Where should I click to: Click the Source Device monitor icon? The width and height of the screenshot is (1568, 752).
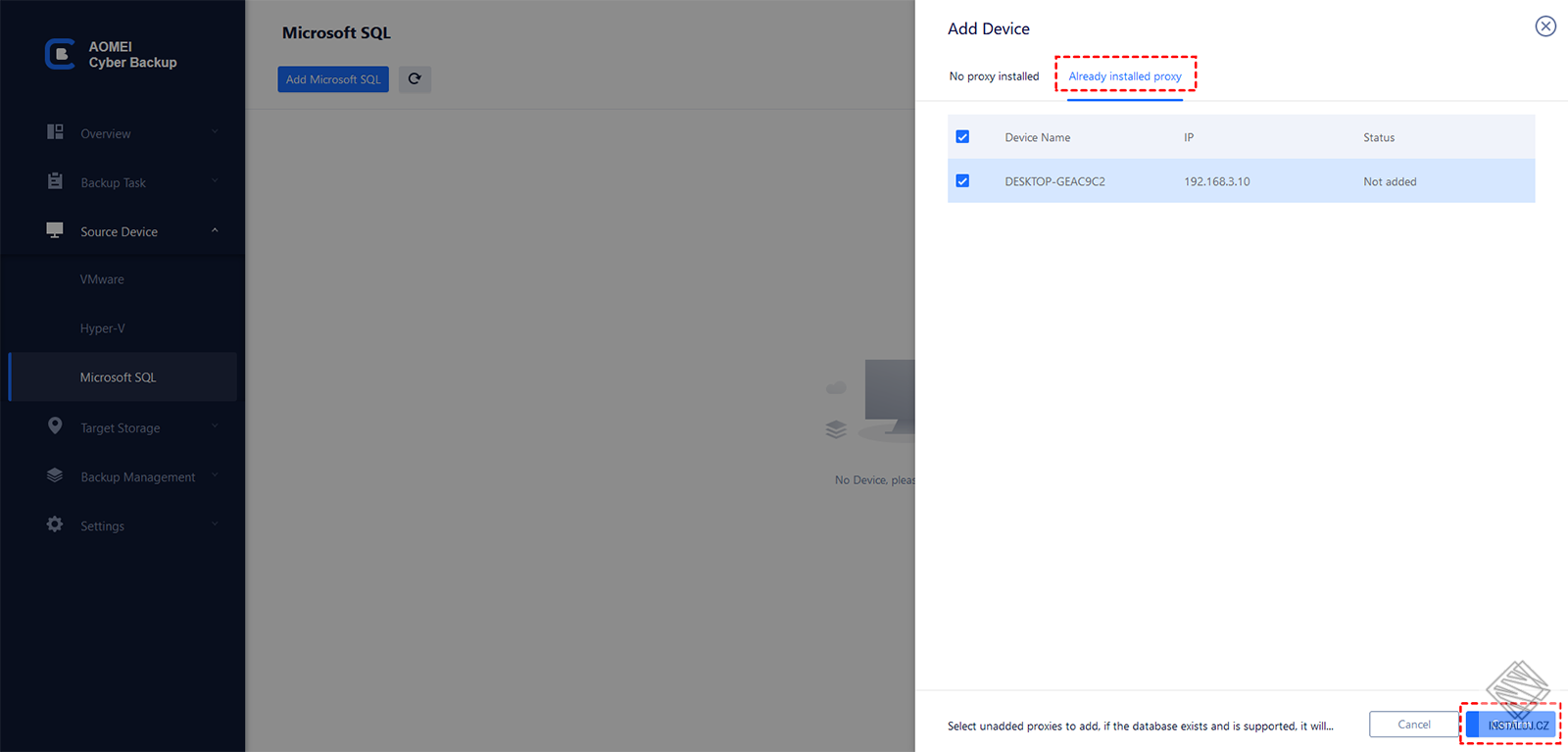55,230
